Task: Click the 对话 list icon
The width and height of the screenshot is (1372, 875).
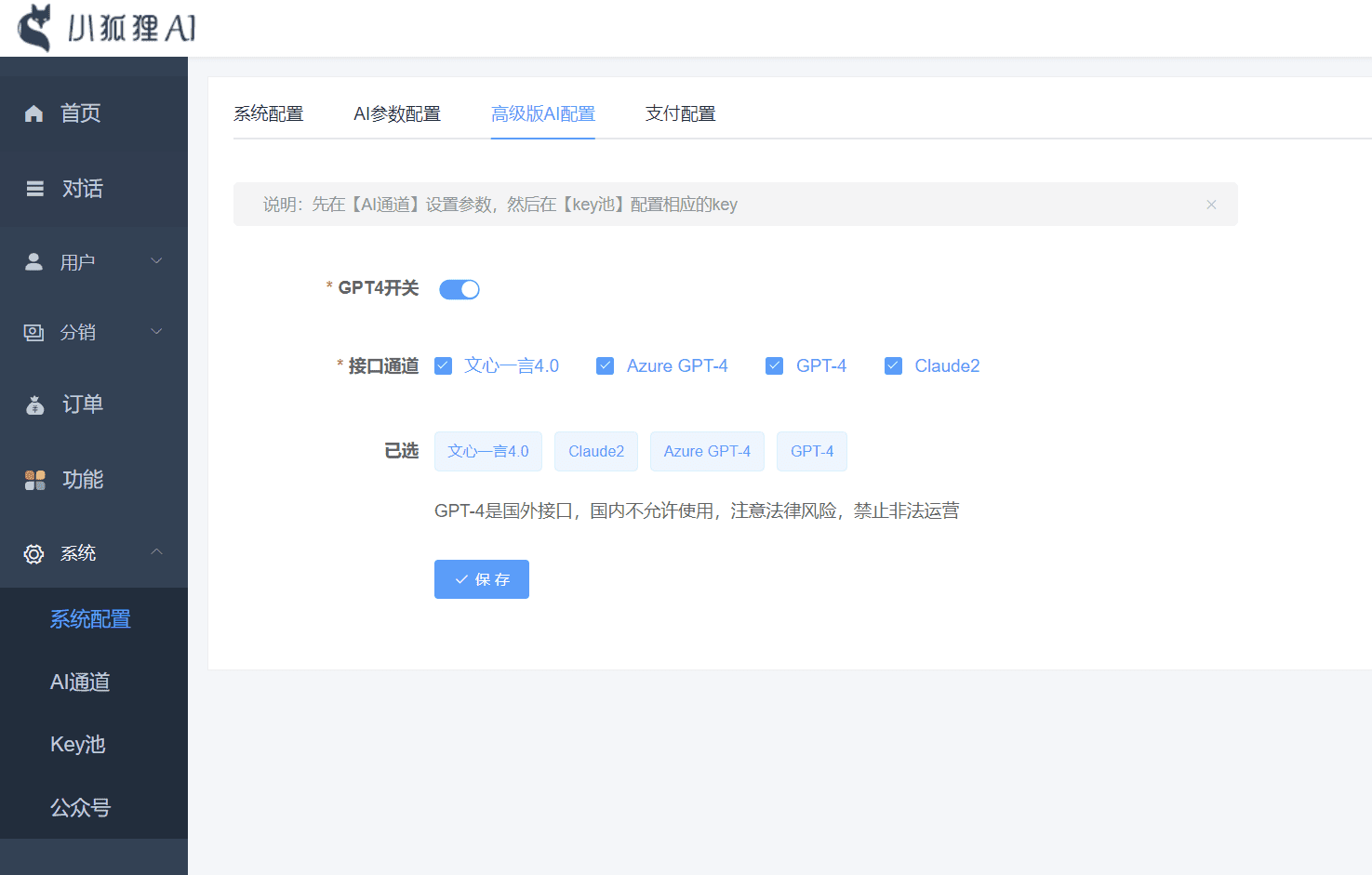Action: click(35, 189)
